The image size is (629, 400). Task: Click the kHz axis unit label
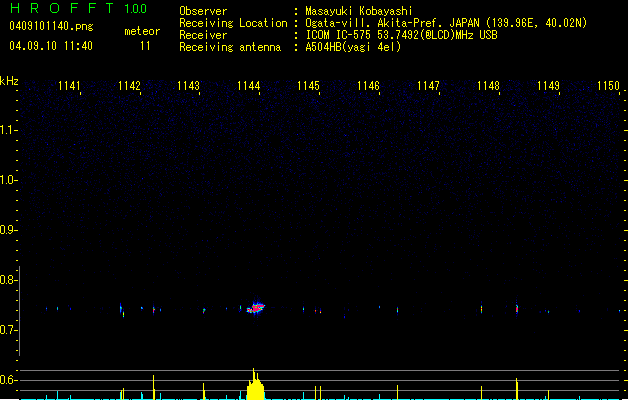pyautogui.click(x=9, y=81)
